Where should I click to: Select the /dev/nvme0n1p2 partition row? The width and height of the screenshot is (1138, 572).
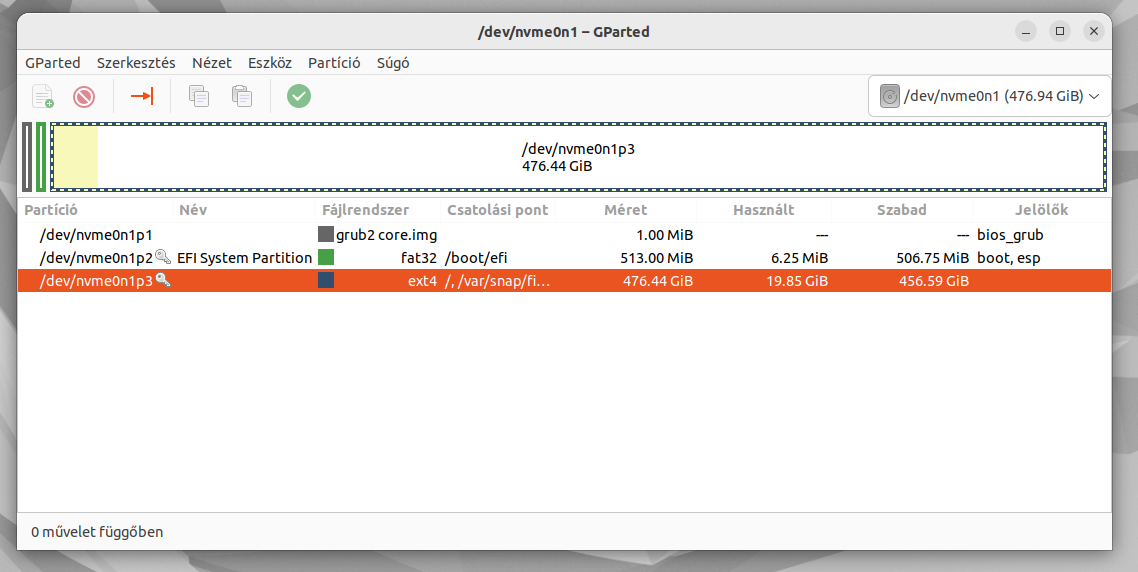[x=565, y=257]
